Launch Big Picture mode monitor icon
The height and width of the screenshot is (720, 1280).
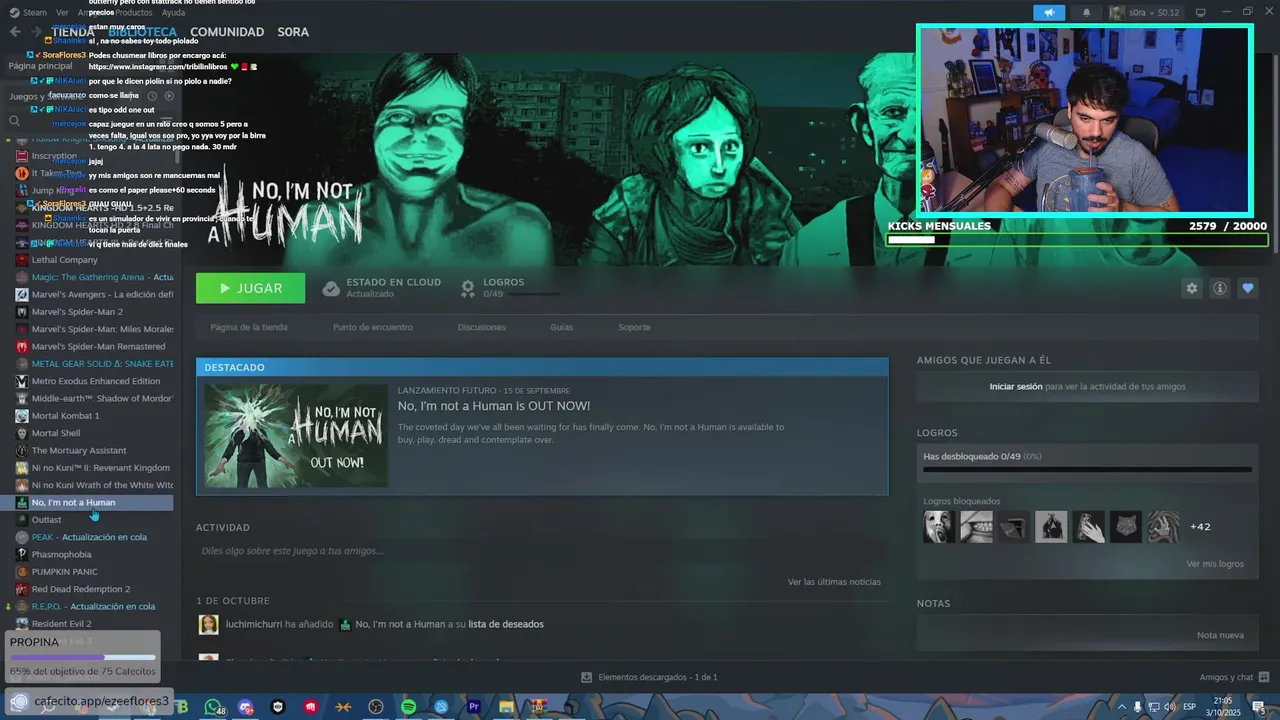pos(1201,13)
